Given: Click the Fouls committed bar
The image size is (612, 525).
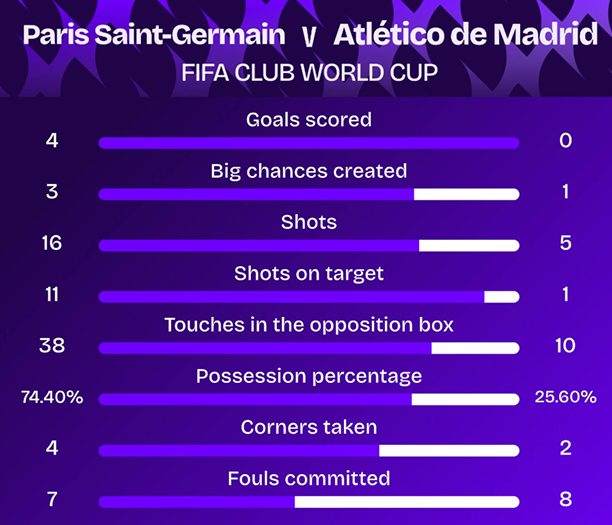Looking at the screenshot, I should [x=309, y=502].
